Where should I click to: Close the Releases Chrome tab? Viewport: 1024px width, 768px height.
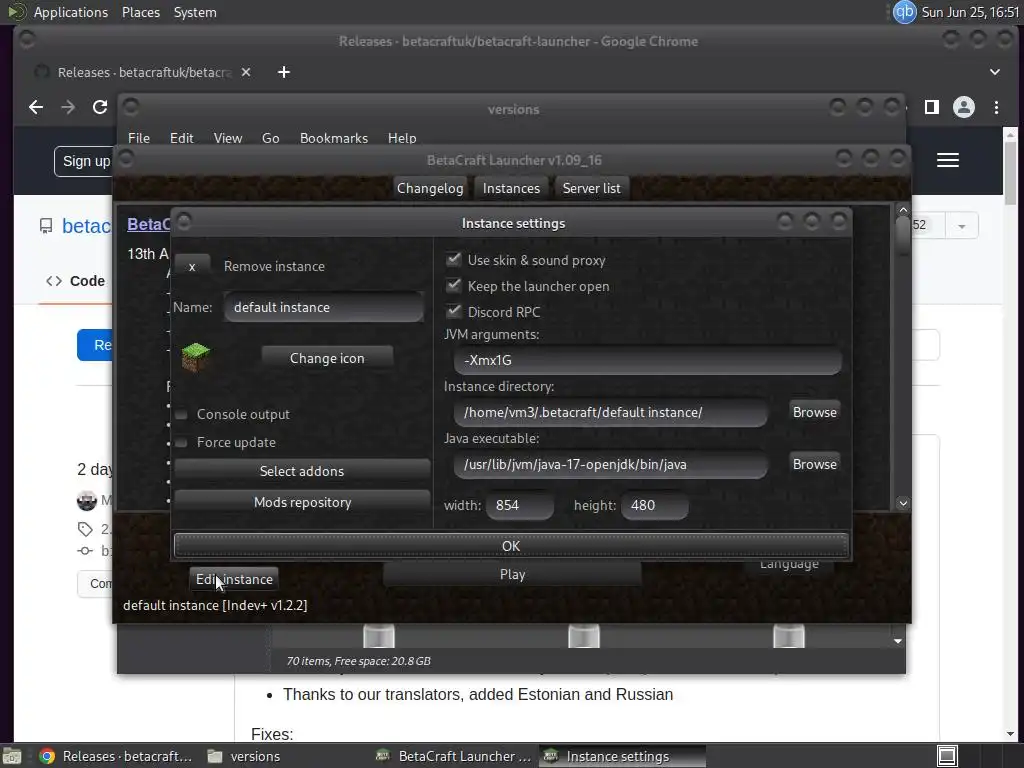246,72
